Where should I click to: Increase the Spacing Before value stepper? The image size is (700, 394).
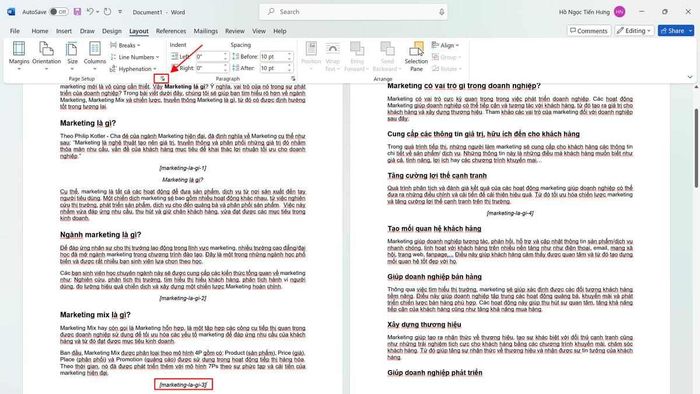pyautogui.click(x=290, y=54)
